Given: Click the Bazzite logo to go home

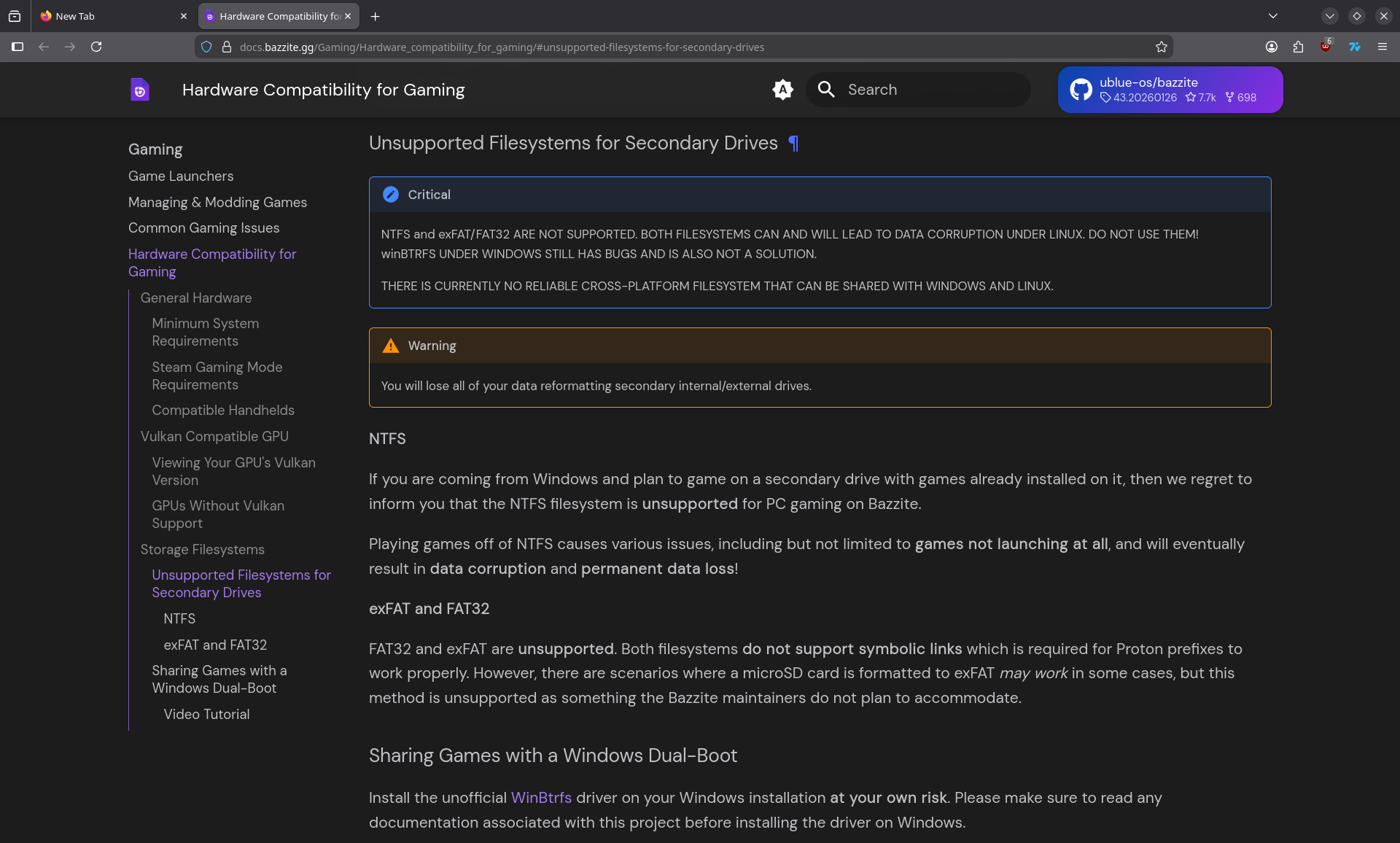Looking at the screenshot, I should [139, 89].
